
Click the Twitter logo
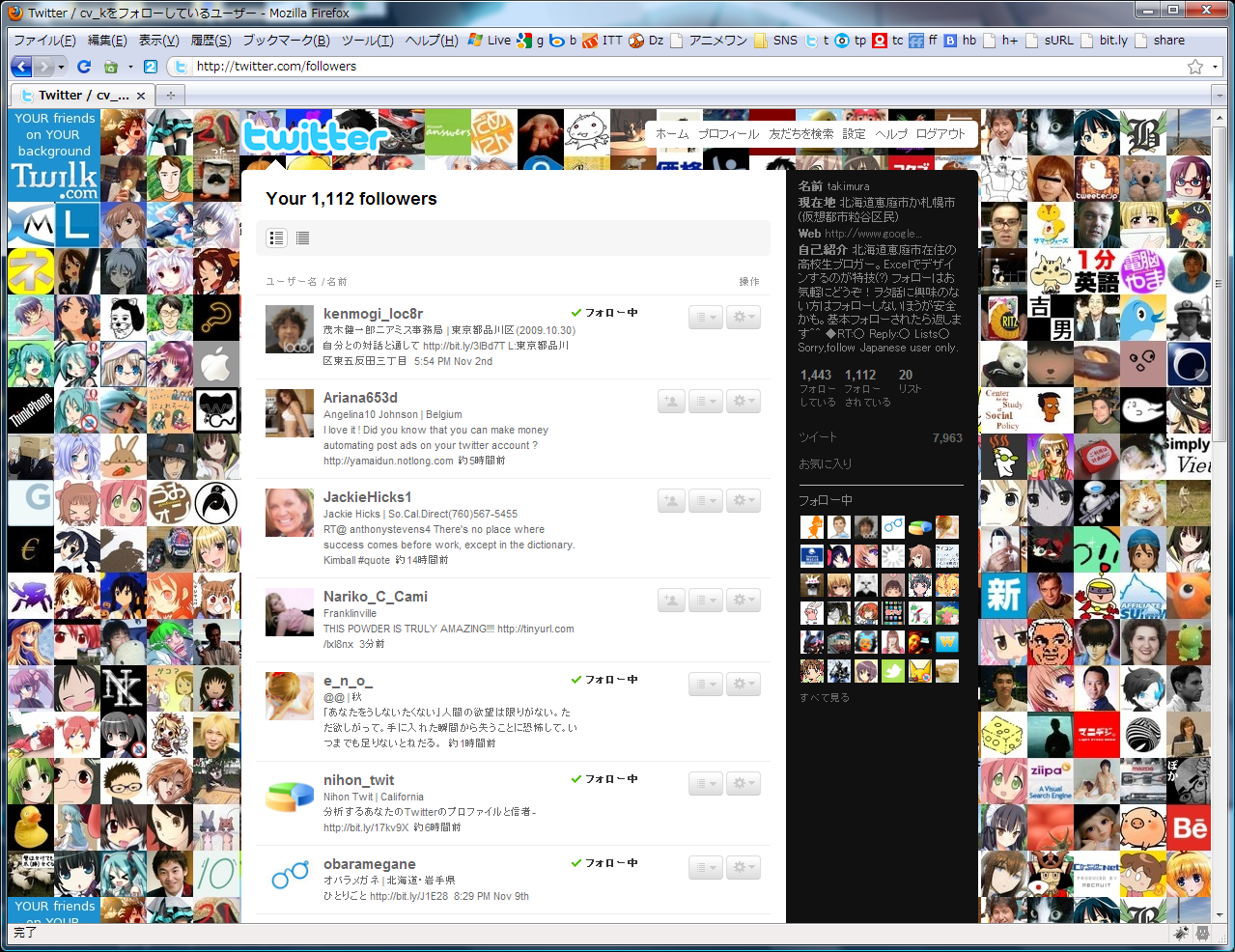(314, 136)
